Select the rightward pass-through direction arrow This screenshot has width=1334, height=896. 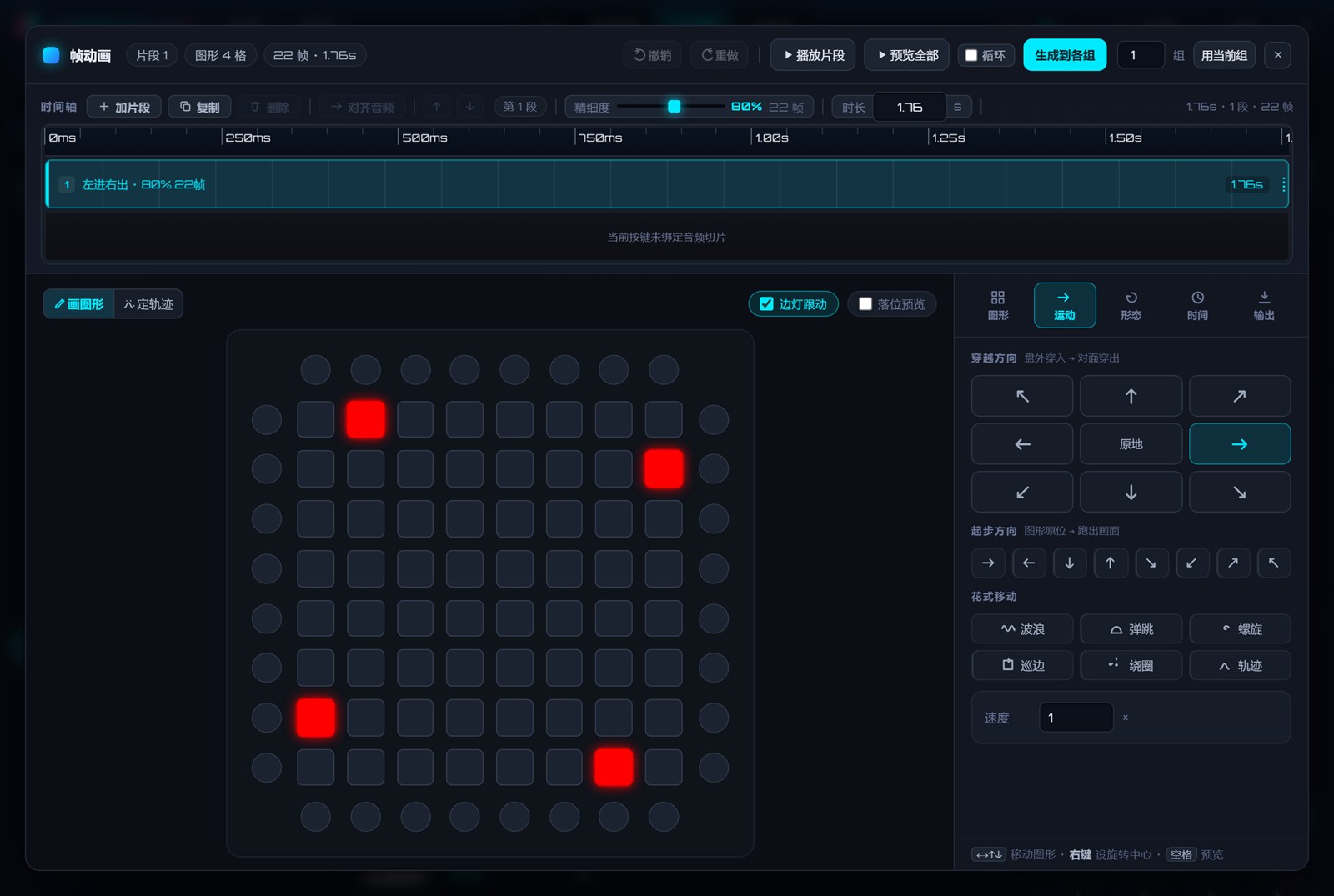(1240, 444)
